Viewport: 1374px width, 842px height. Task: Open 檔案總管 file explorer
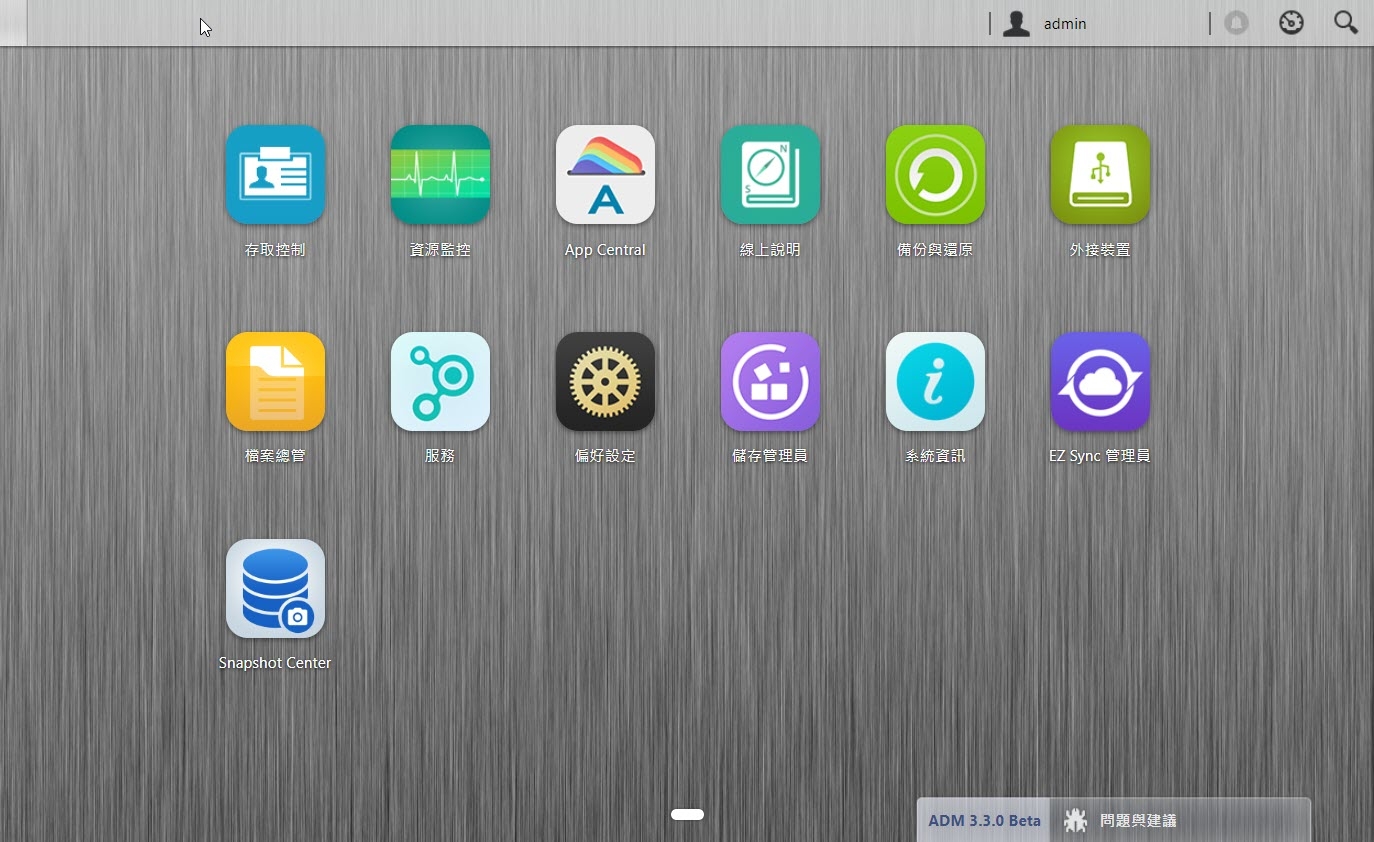(275, 382)
